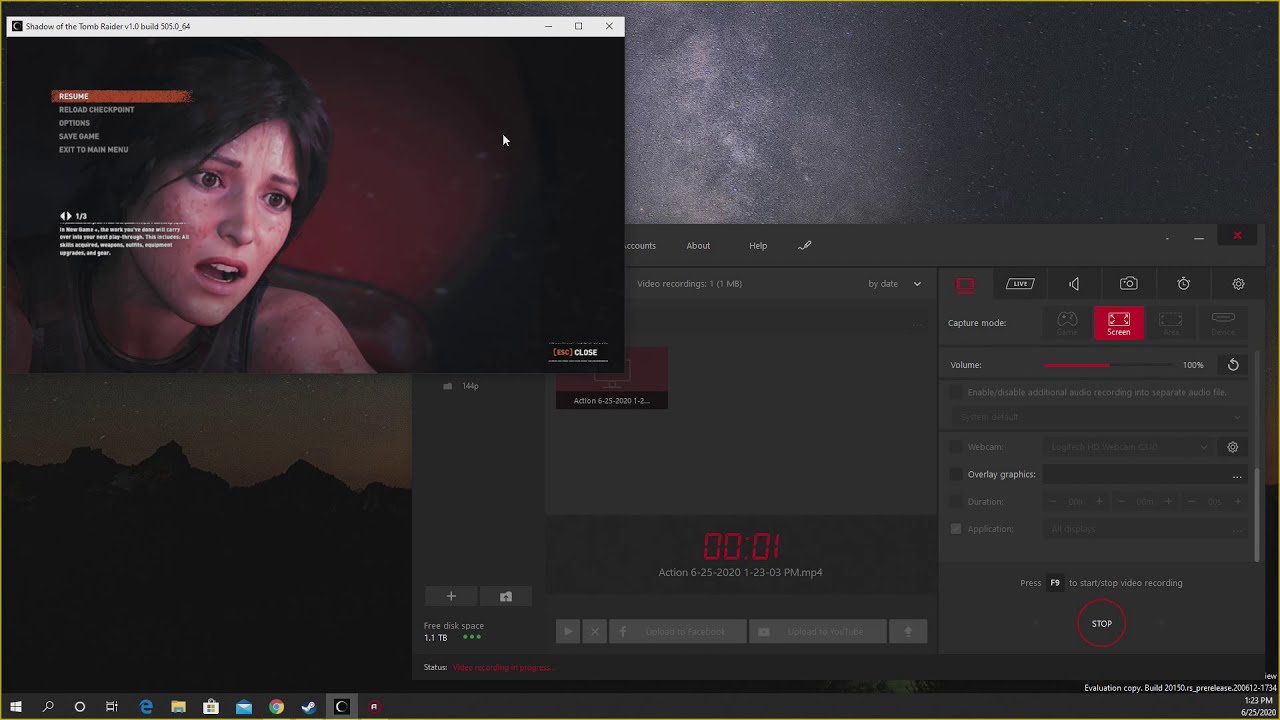Decrease duration seconds with minus
This screenshot has width=1280, height=720.
(x=1190, y=501)
